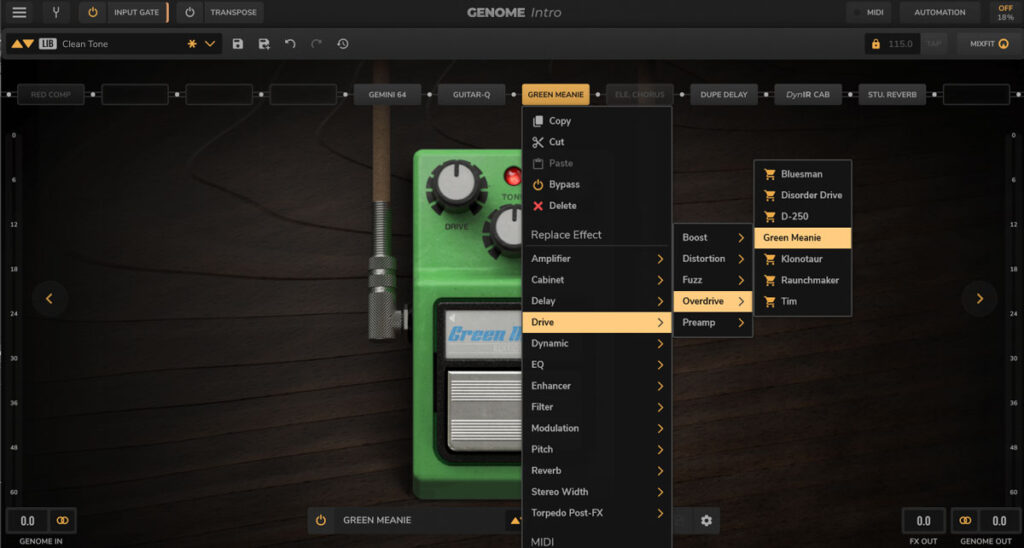Expand the Cabinet submenu
The width and height of the screenshot is (1024, 548).
pyautogui.click(x=596, y=280)
